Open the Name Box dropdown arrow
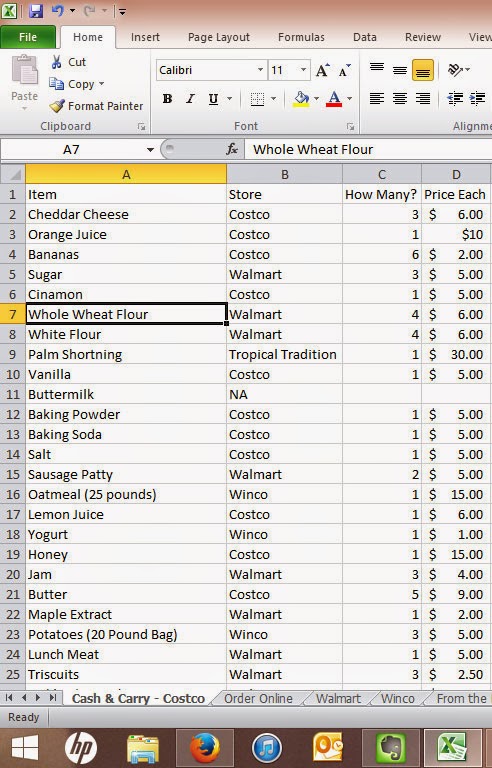 point(150,150)
